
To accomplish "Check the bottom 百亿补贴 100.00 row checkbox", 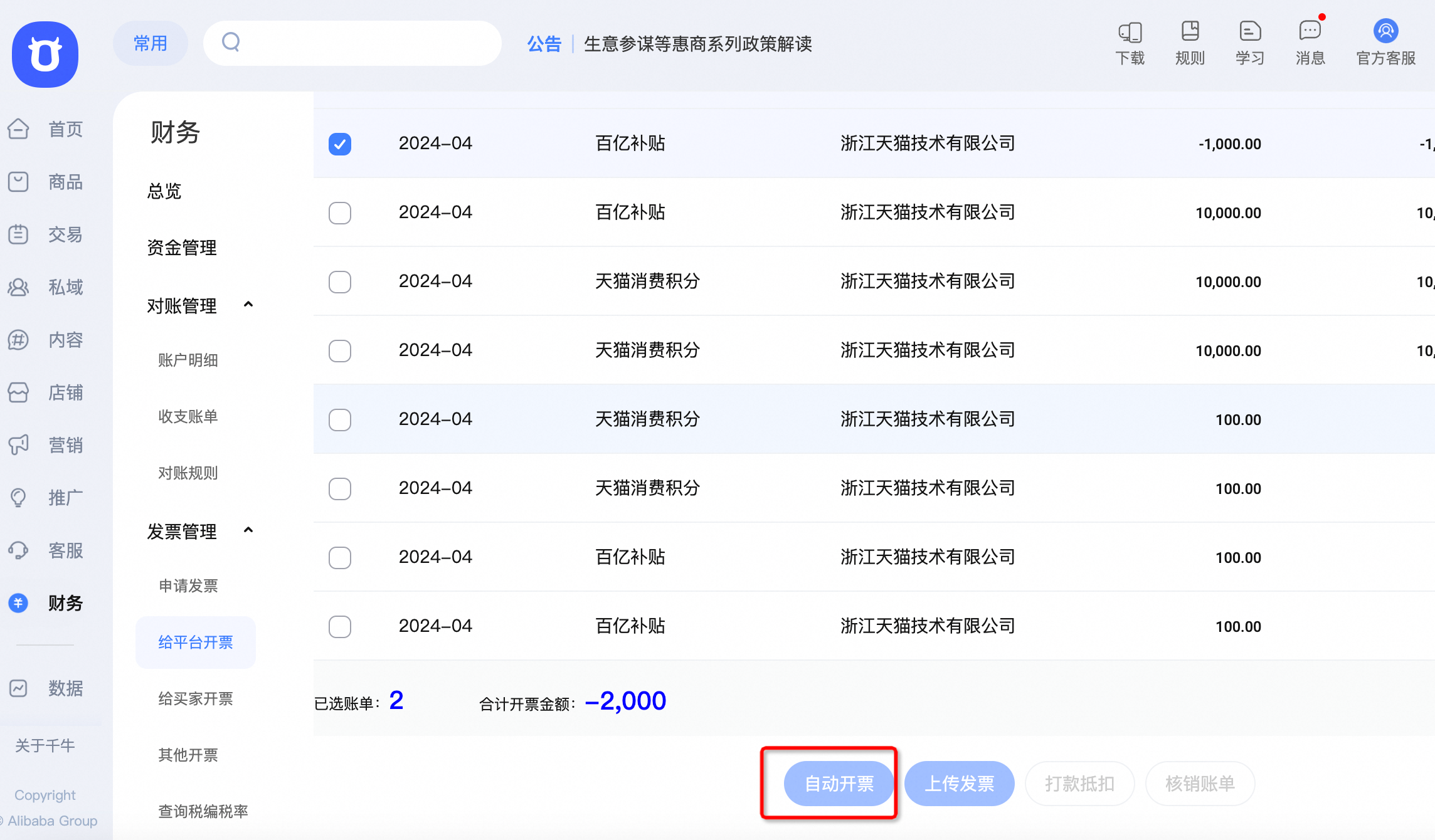I will (340, 627).
